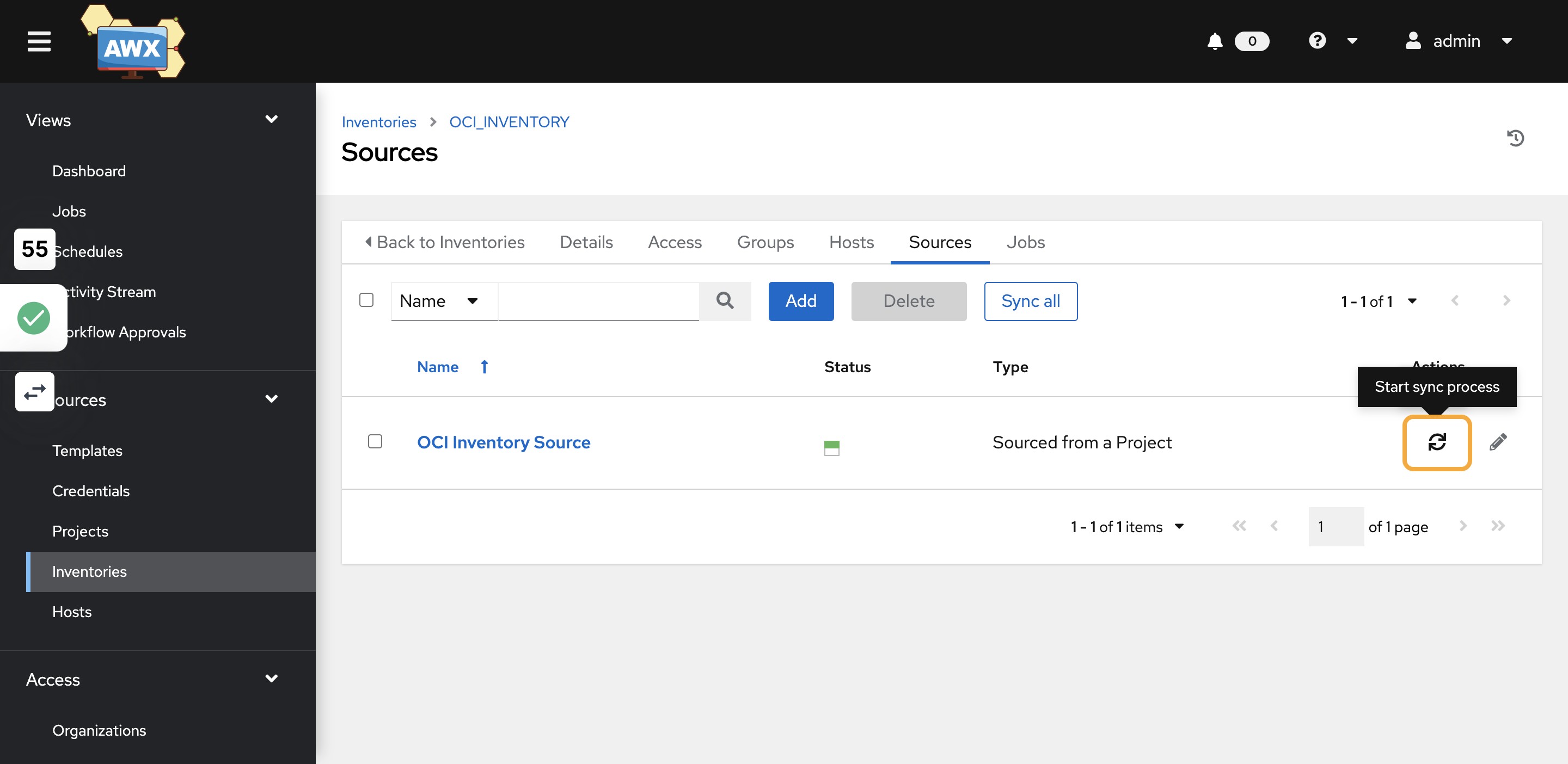View activity stream history icon

pos(1515,138)
